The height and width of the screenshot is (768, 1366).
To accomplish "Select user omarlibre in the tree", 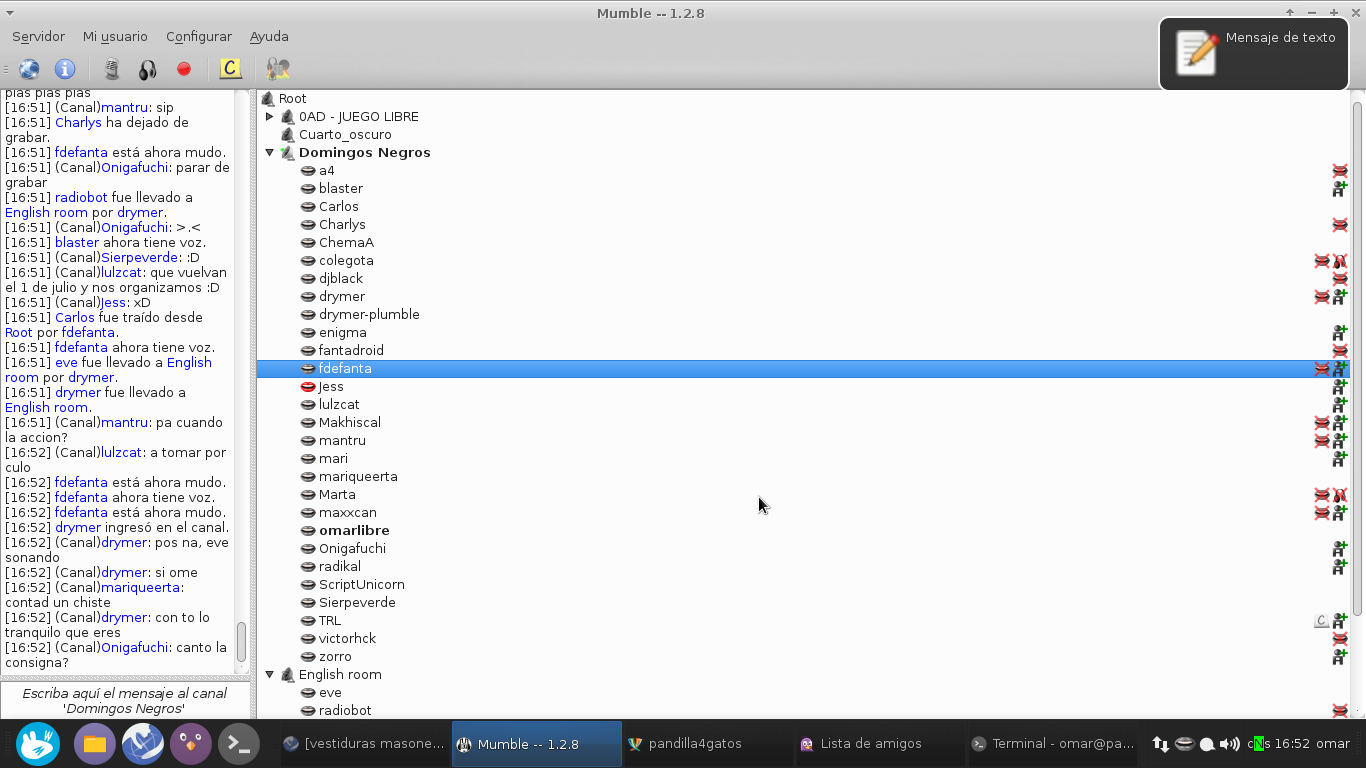I will [x=354, y=530].
